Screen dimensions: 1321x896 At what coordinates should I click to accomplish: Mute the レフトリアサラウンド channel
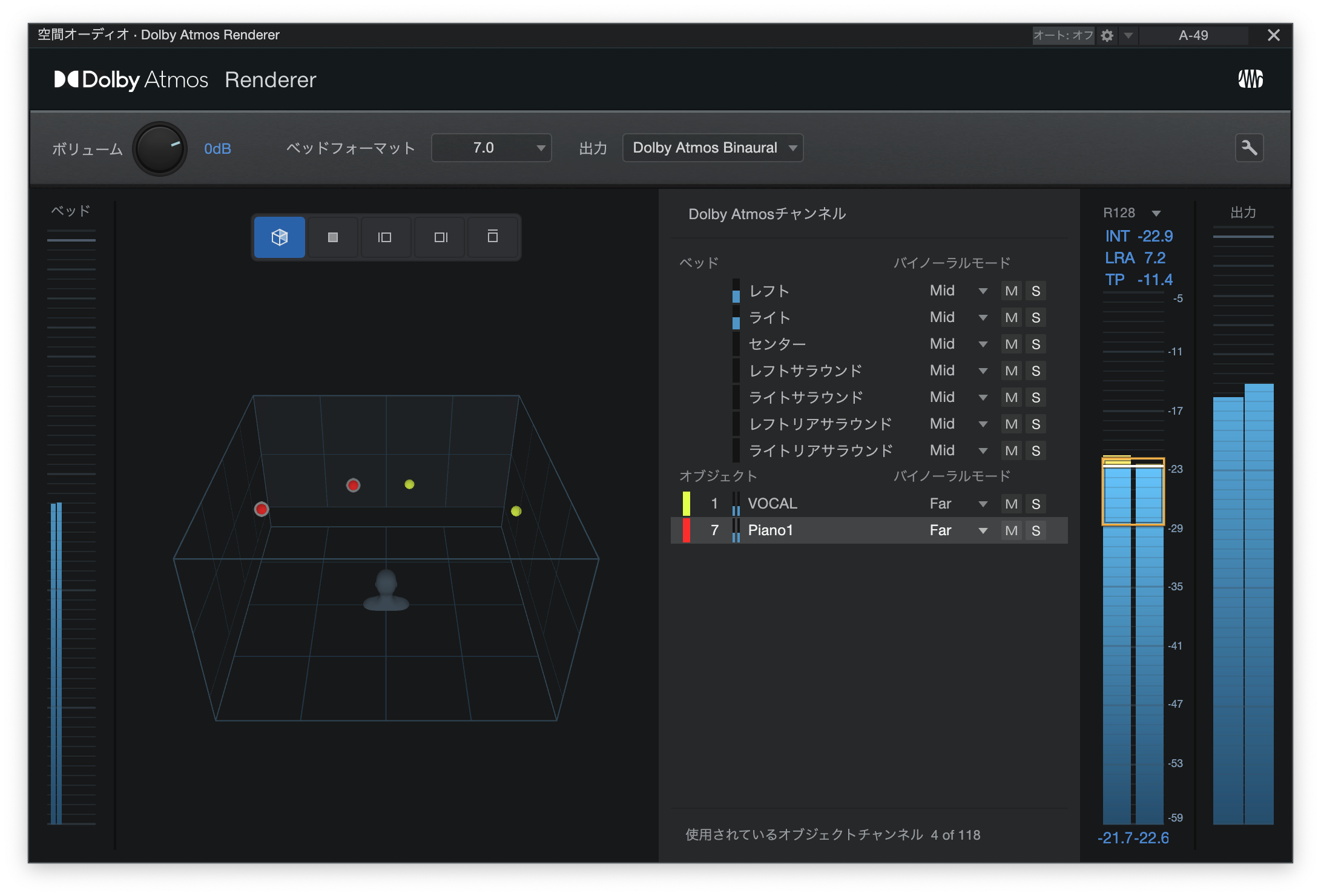(1011, 424)
